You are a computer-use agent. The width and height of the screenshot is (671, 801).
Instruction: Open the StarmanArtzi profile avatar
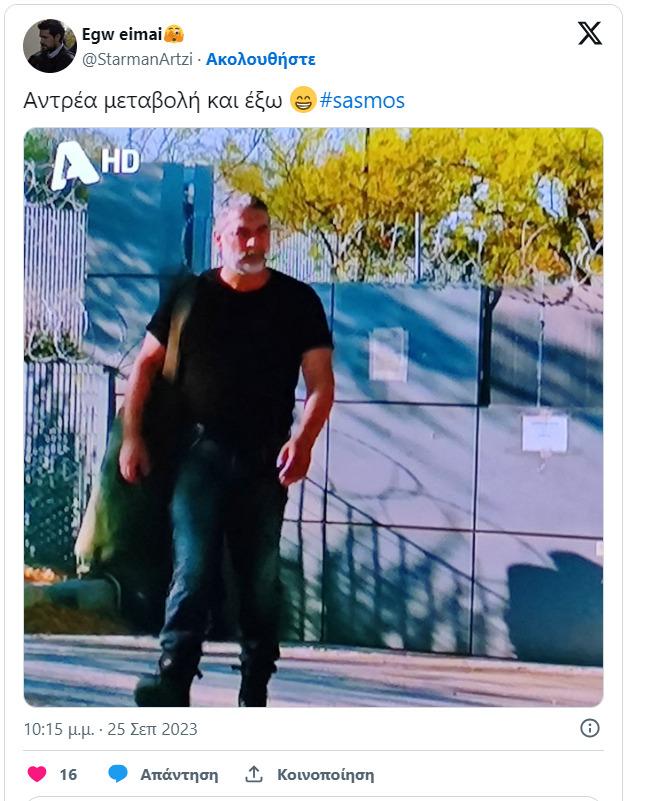coord(50,46)
